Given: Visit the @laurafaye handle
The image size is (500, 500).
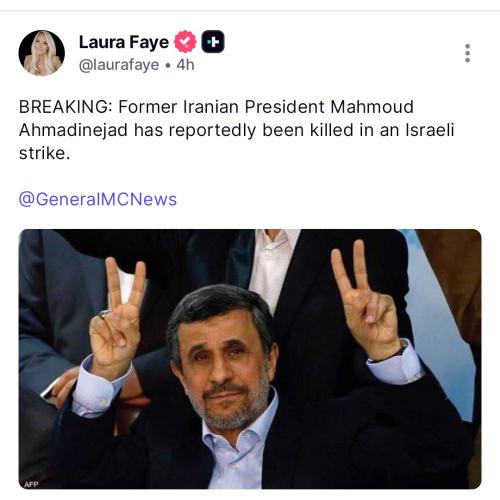Looking at the screenshot, I should point(119,65).
